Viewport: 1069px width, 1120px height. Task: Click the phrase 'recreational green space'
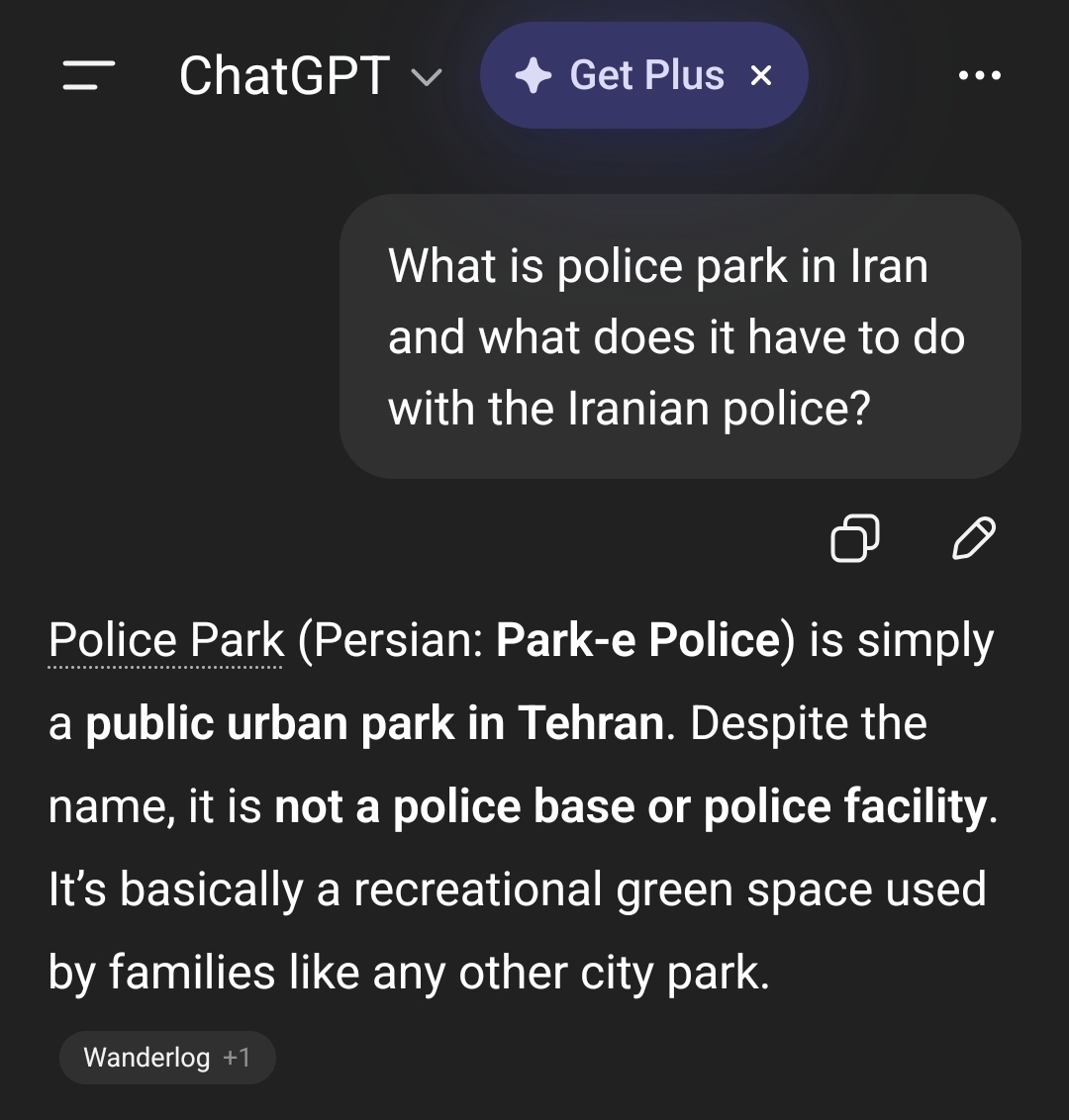(544, 889)
